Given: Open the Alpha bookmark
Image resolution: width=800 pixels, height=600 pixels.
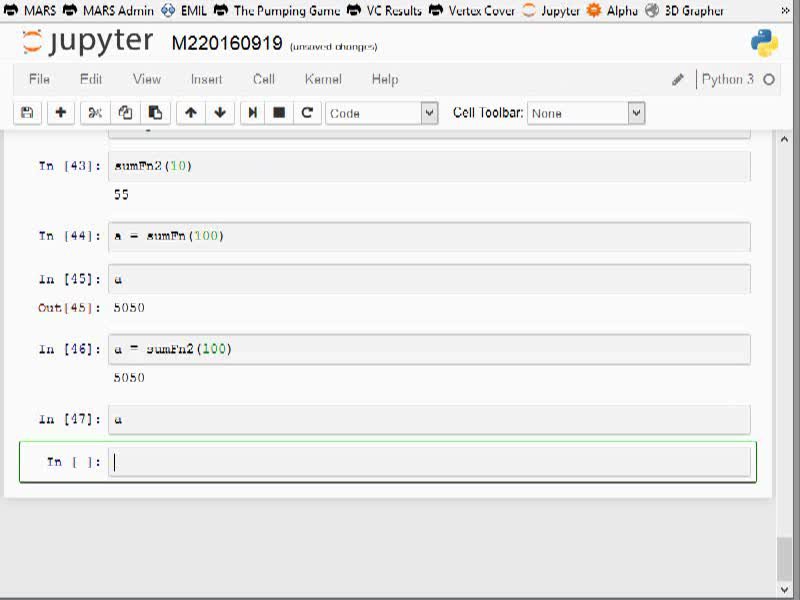Looking at the screenshot, I should (x=612, y=10).
